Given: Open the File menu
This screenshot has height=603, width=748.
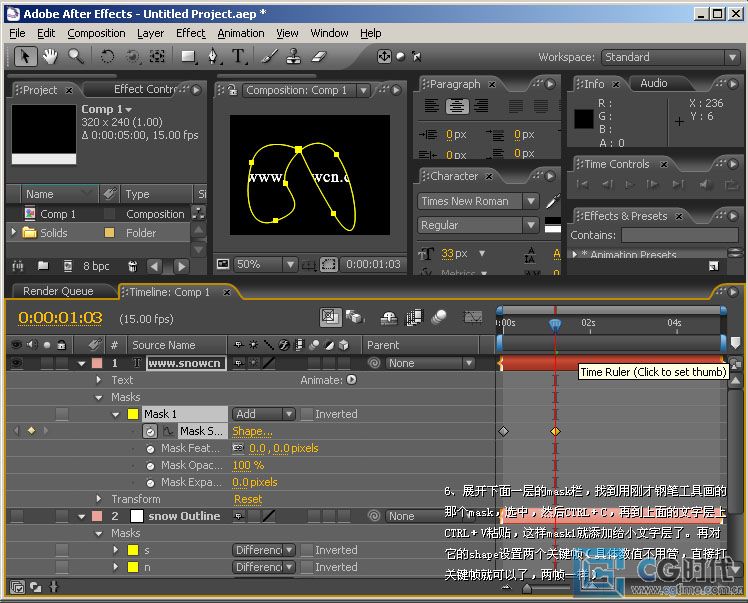Looking at the screenshot, I should [x=17, y=33].
